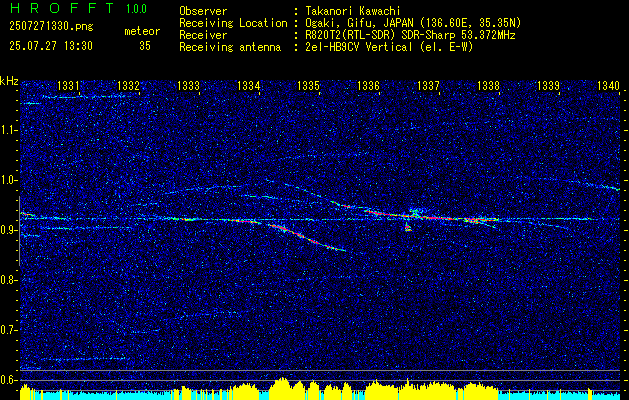
Task: Click the 1337 time marker
Action: click(428, 85)
